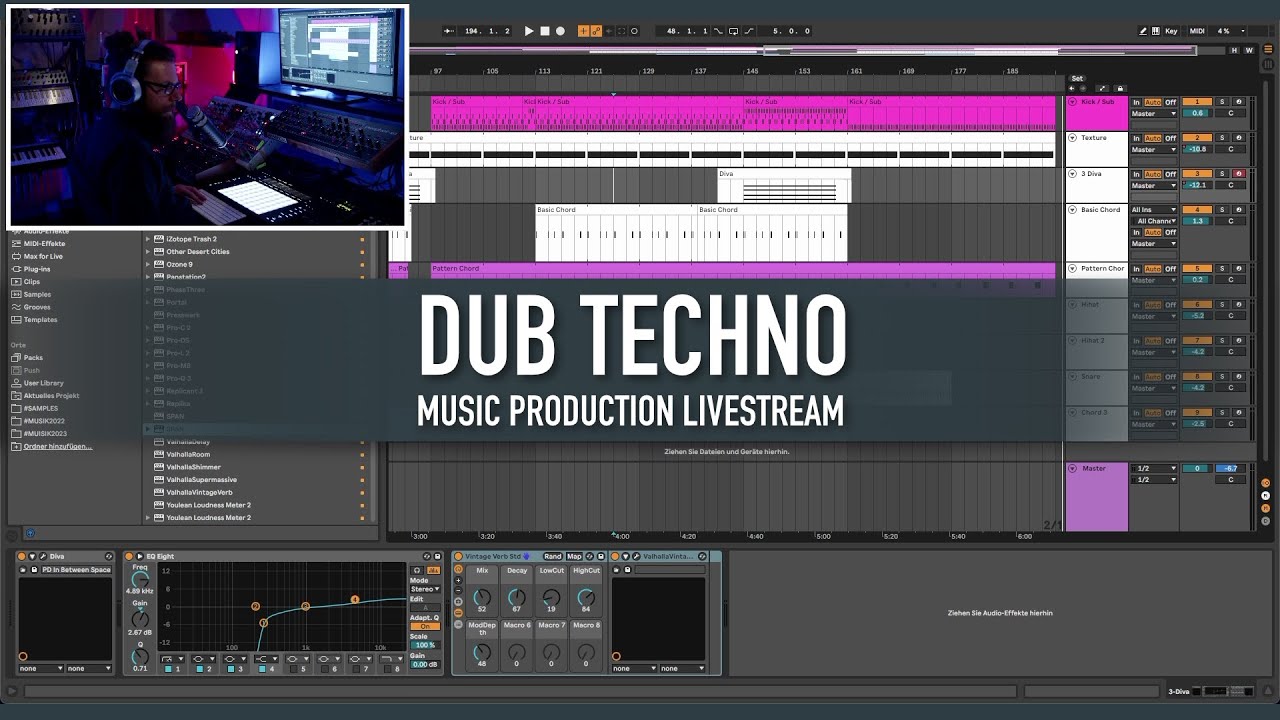This screenshot has width=1280, height=720.
Task: Click the Rand button on Vintage Verb rack
Action: pyautogui.click(x=552, y=556)
